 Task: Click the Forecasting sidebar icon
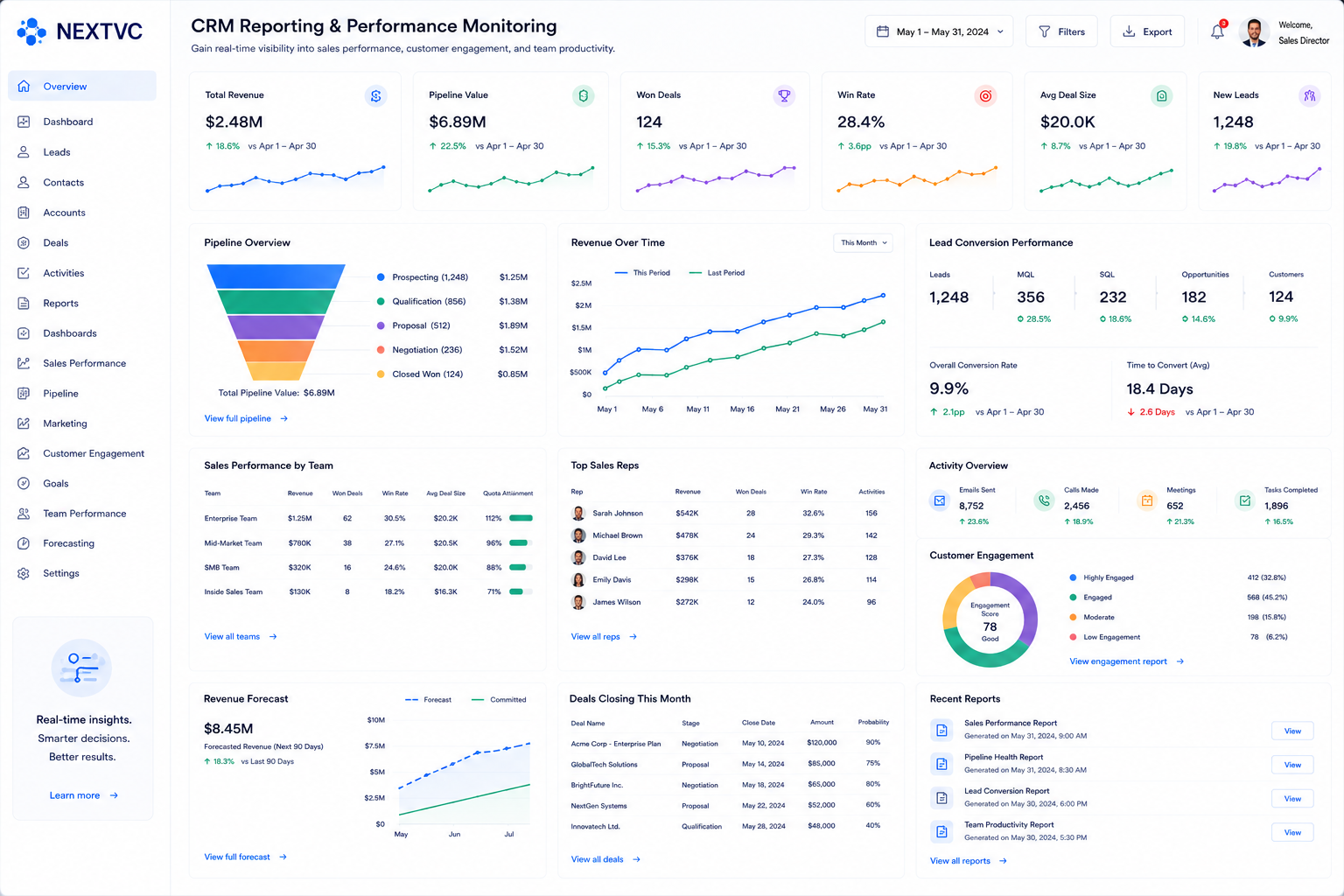click(24, 543)
